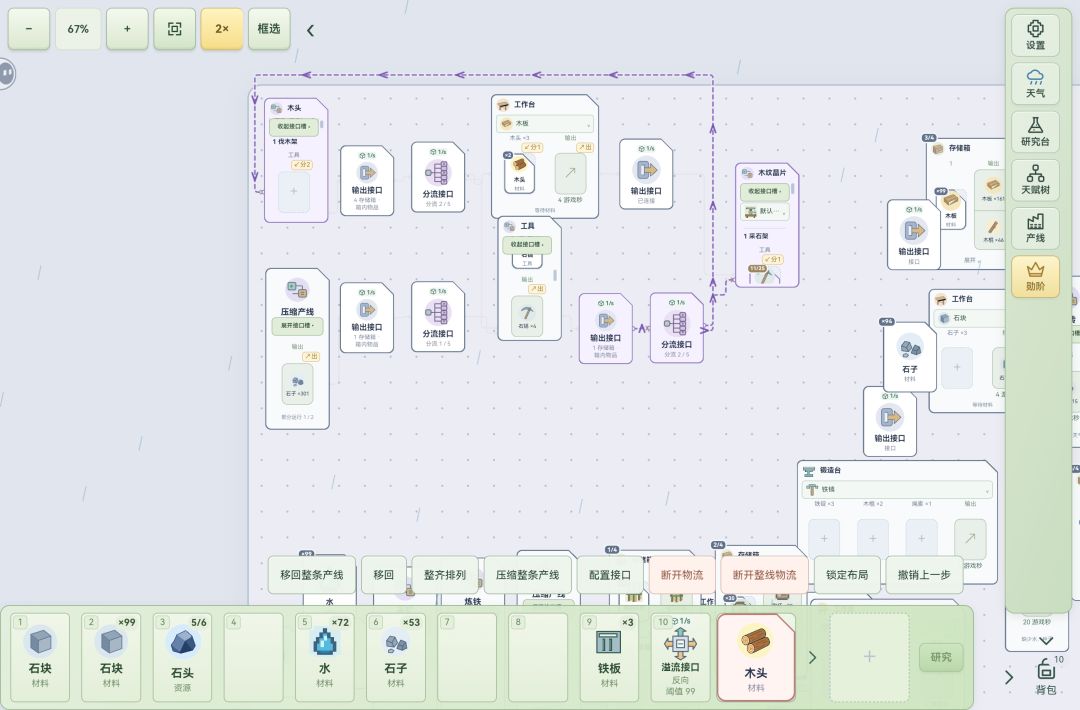This screenshot has height=710, width=1080.
Task: Open the 勋阶 rank panel
Action: pyautogui.click(x=1035, y=276)
